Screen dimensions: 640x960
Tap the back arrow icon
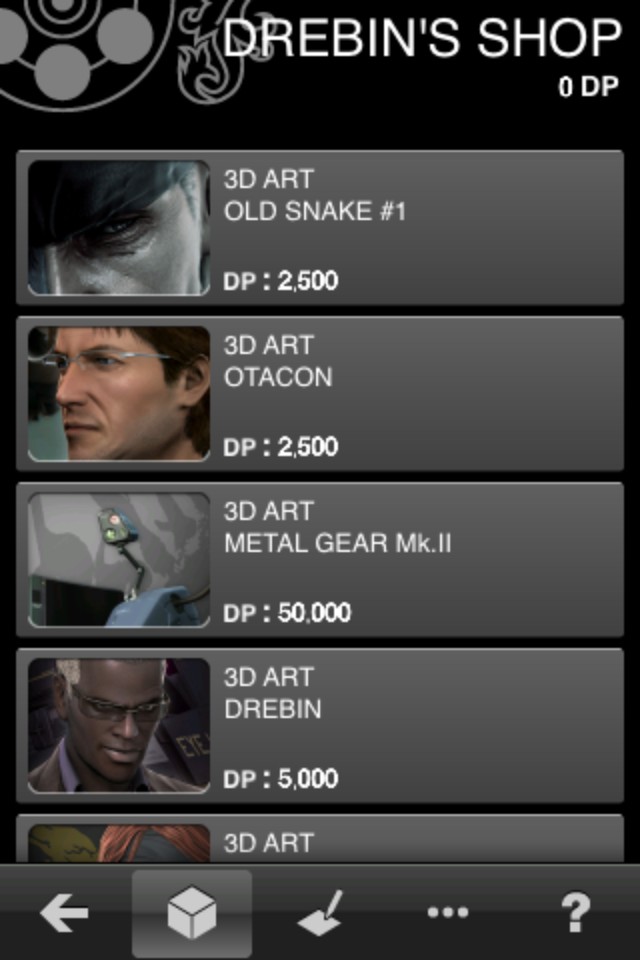(x=64, y=912)
